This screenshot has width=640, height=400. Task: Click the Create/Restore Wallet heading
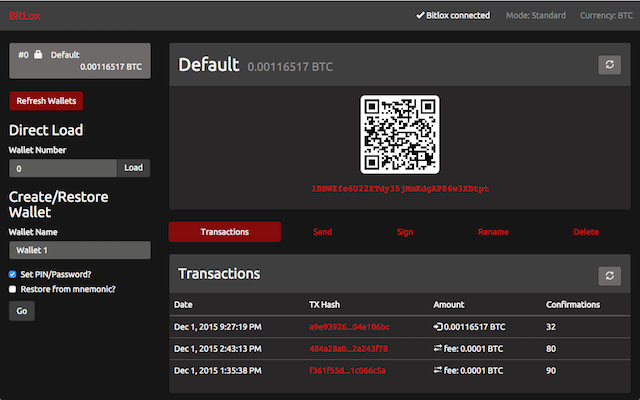[x=58, y=204]
